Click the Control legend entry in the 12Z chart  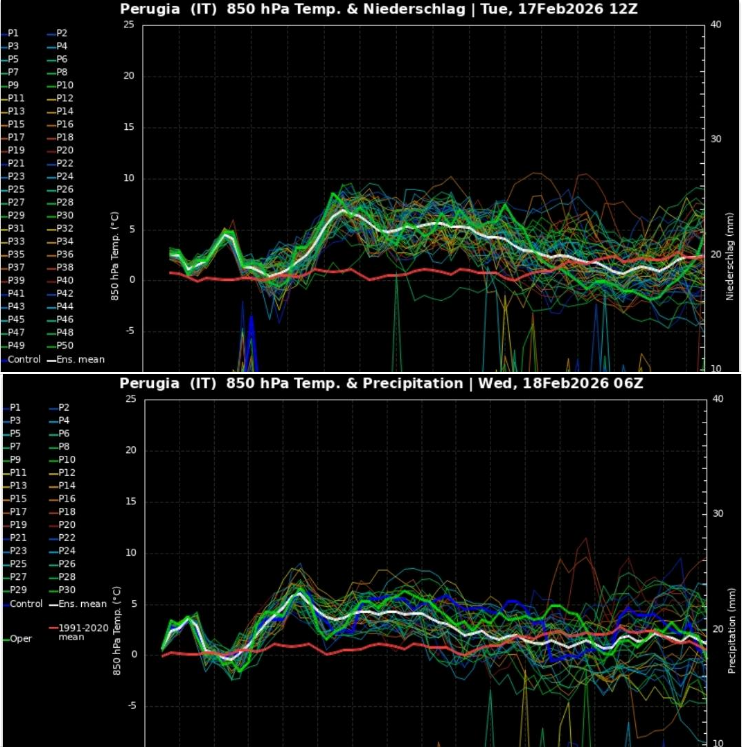24,359
